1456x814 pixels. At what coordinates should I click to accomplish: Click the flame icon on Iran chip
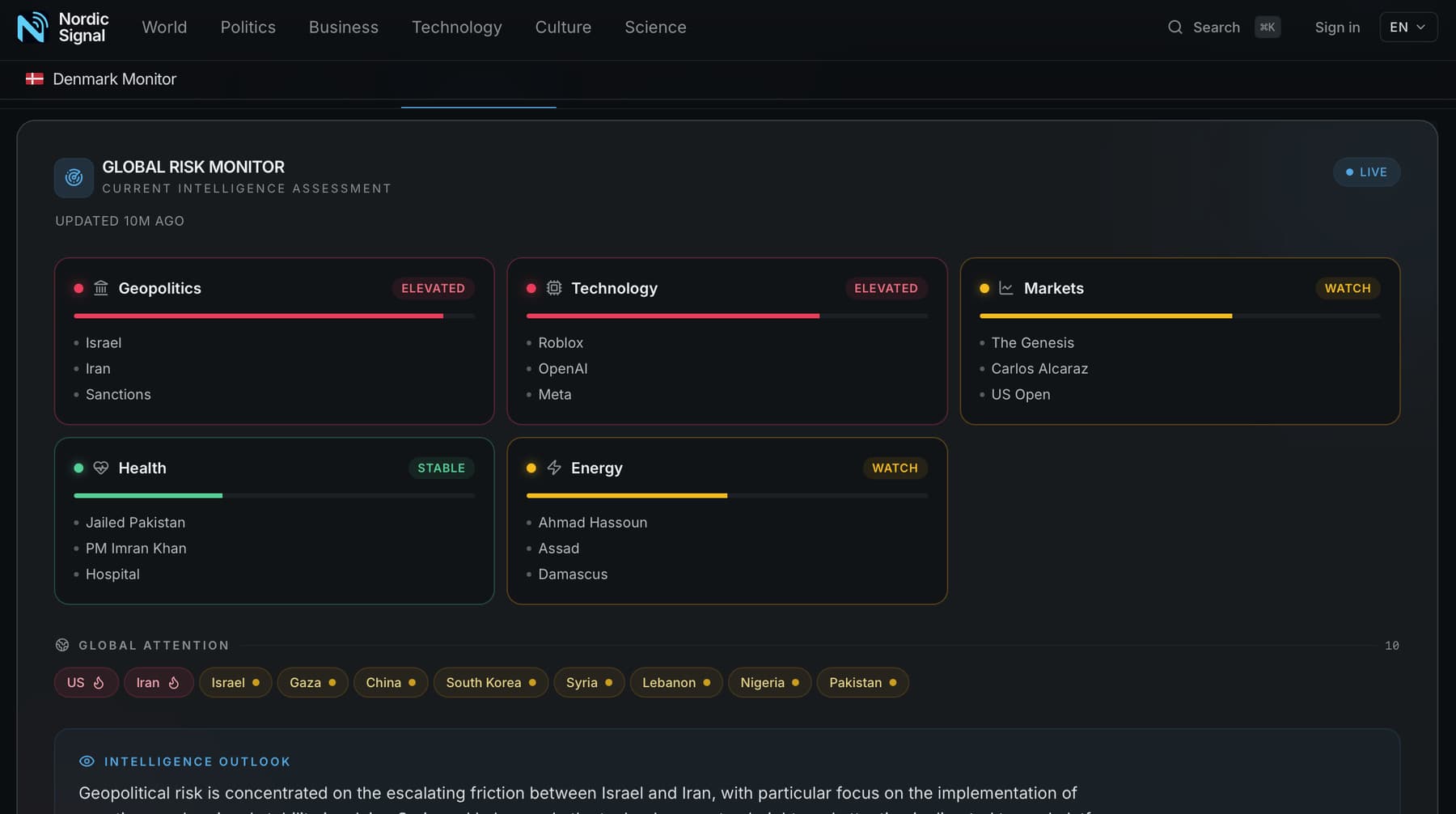174,683
